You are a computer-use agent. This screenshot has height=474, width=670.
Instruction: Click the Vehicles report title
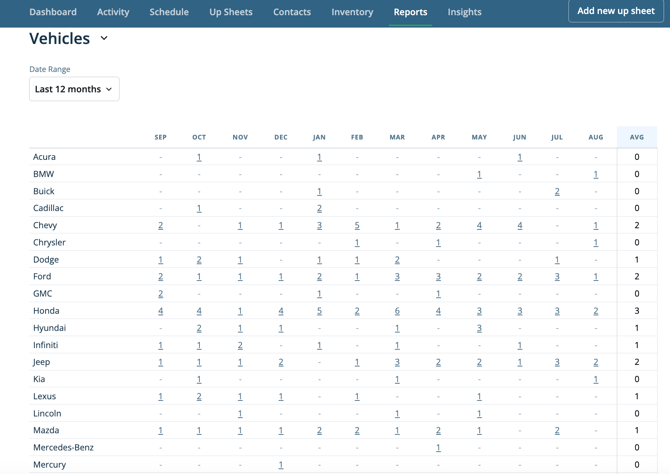tap(59, 38)
